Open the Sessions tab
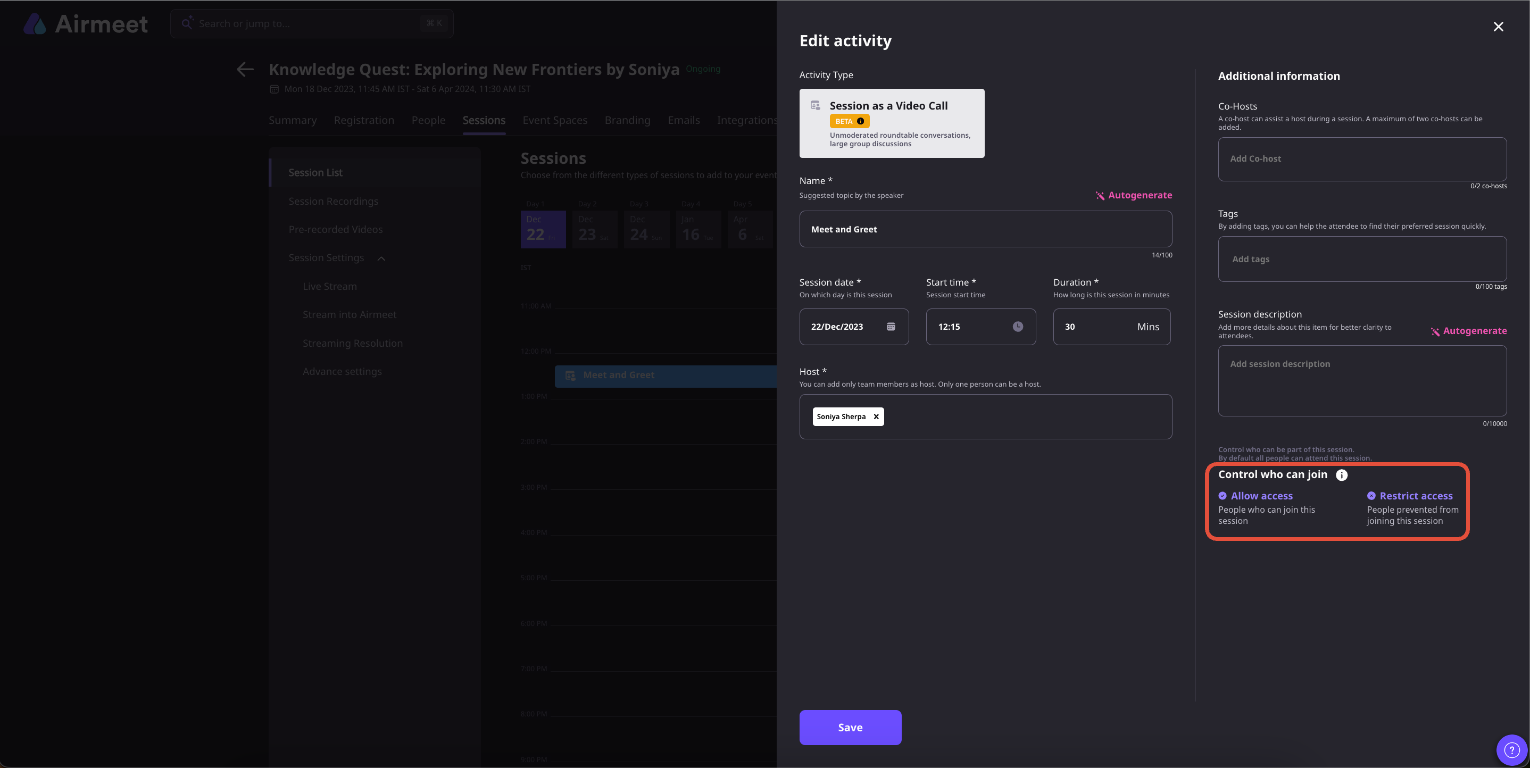1530x768 pixels. click(x=484, y=120)
